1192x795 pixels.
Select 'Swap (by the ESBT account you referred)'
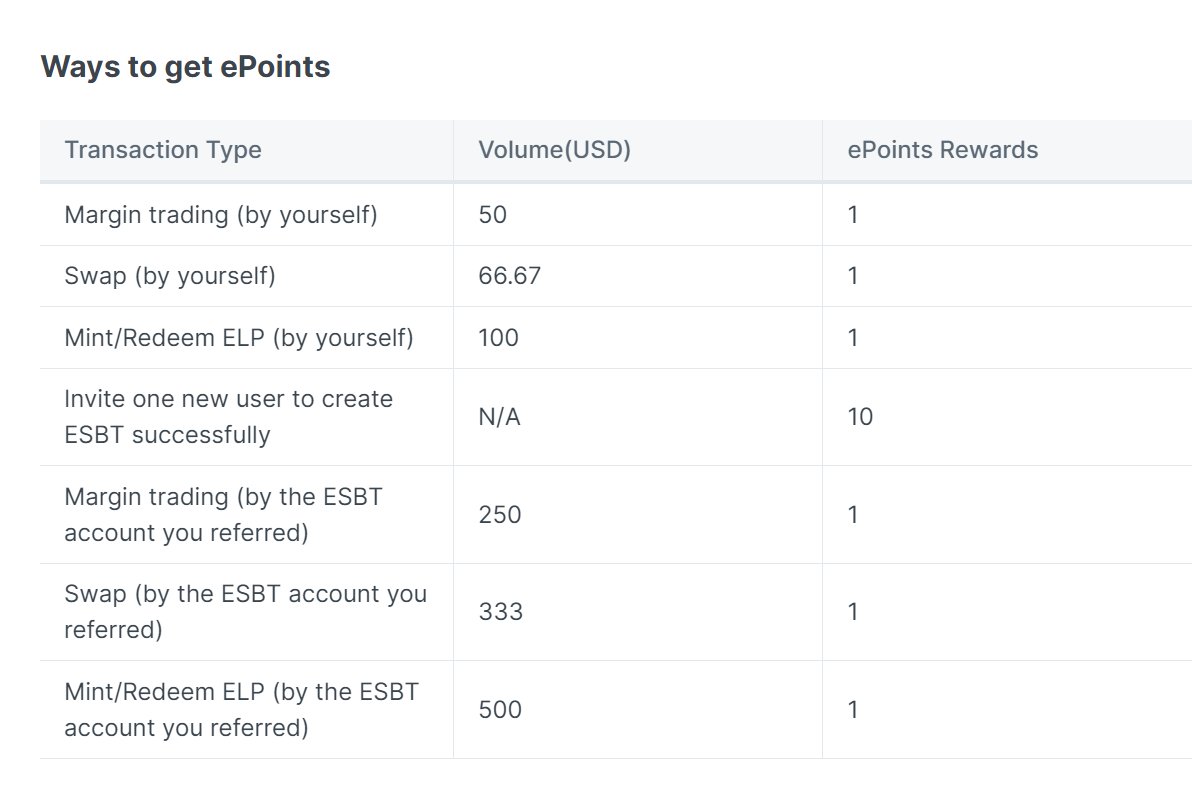pos(246,612)
